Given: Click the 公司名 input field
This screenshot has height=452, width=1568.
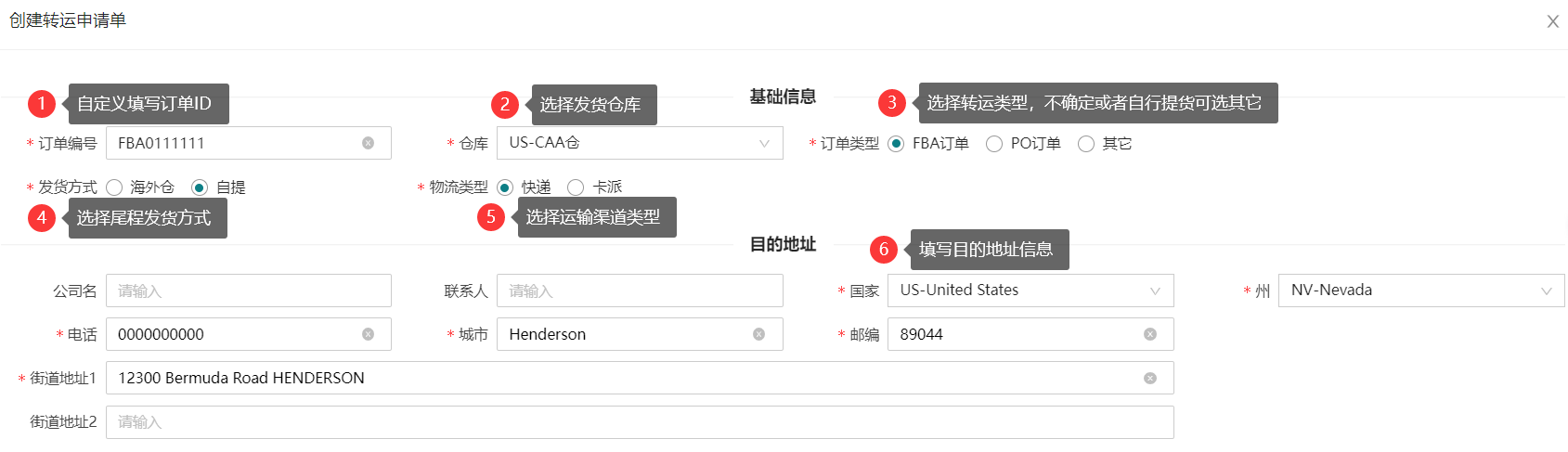Looking at the screenshot, I should coord(248,291).
